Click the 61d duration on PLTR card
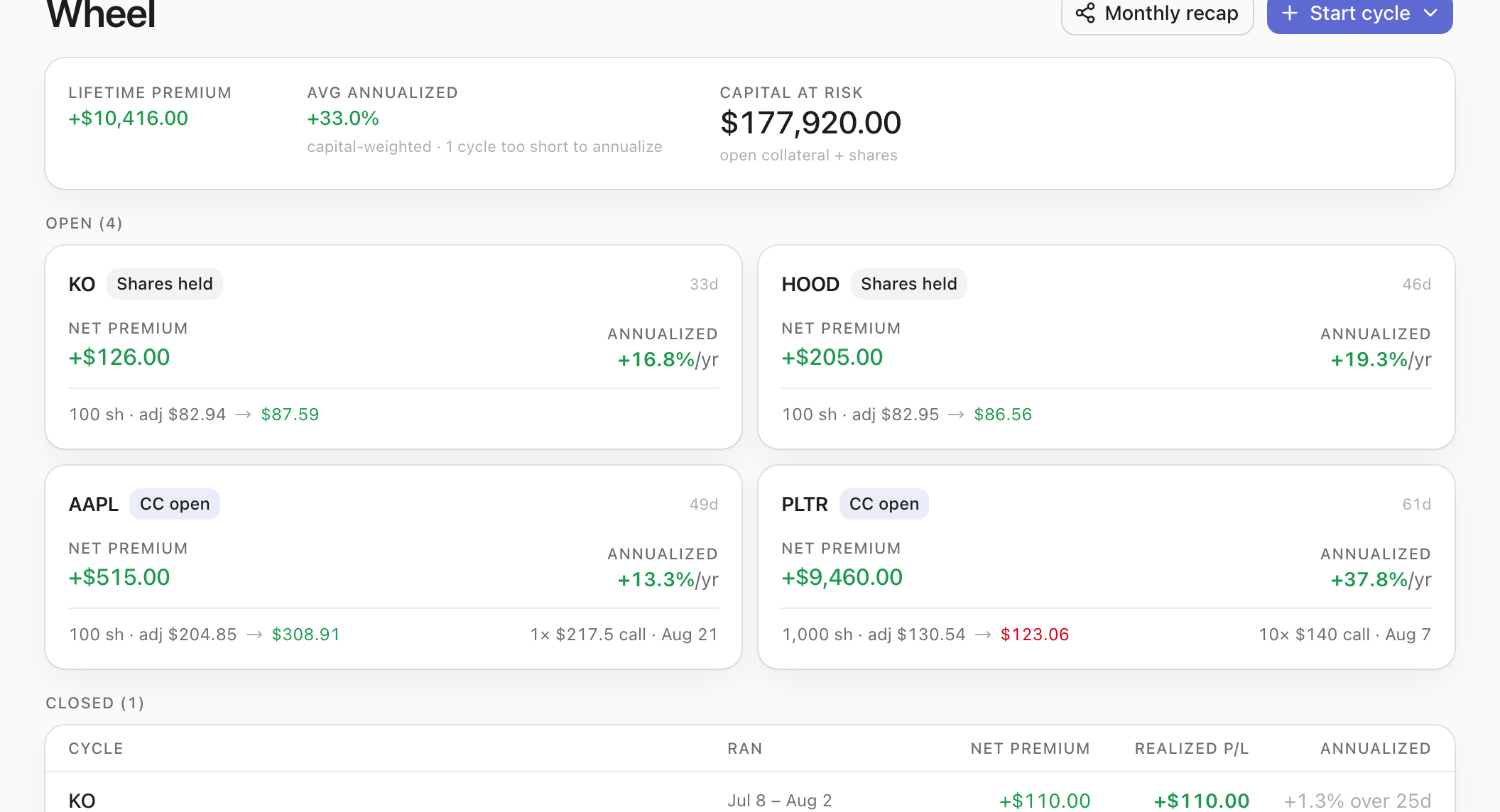Viewport: 1500px width, 812px height. [x=1417, y=505]
